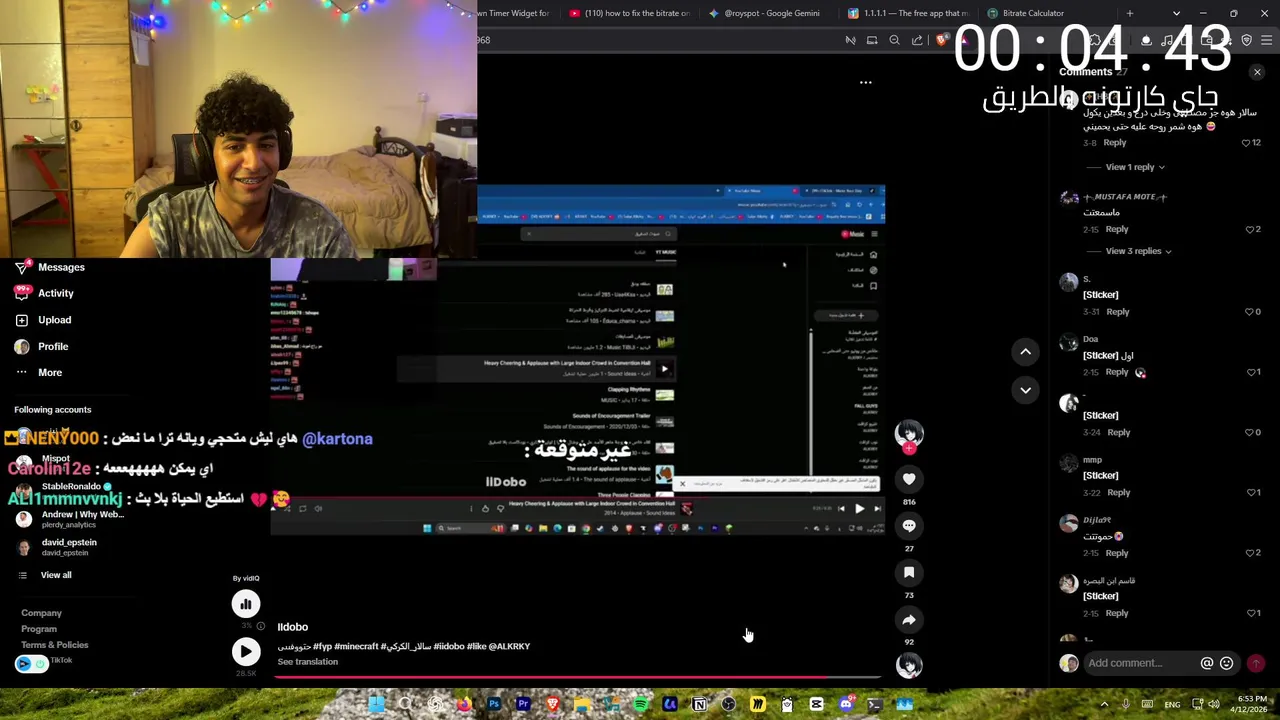The height and width of the screenshot is (720, 1280).
Task: Open video comments via speech bubble icon
Action: click(909, 526)
